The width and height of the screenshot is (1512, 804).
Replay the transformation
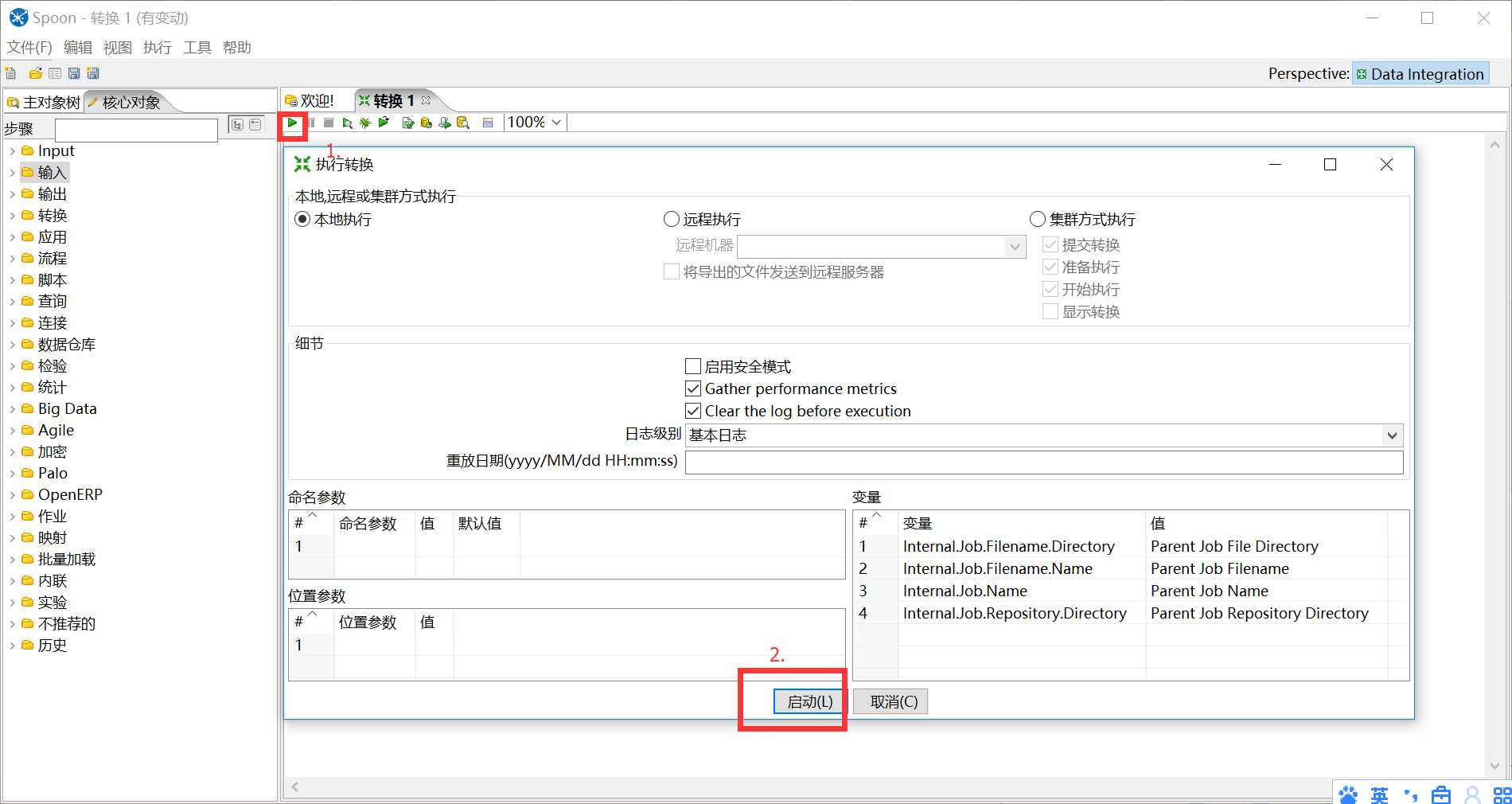coord(384,122)
